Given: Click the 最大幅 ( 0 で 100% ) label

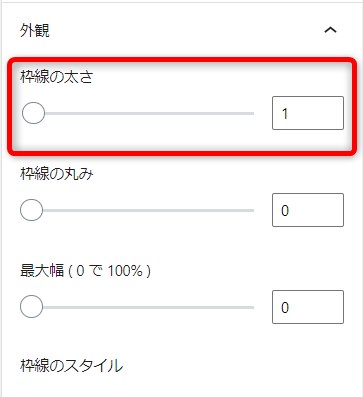Looking at the screenshot, I should coord(85,271).
